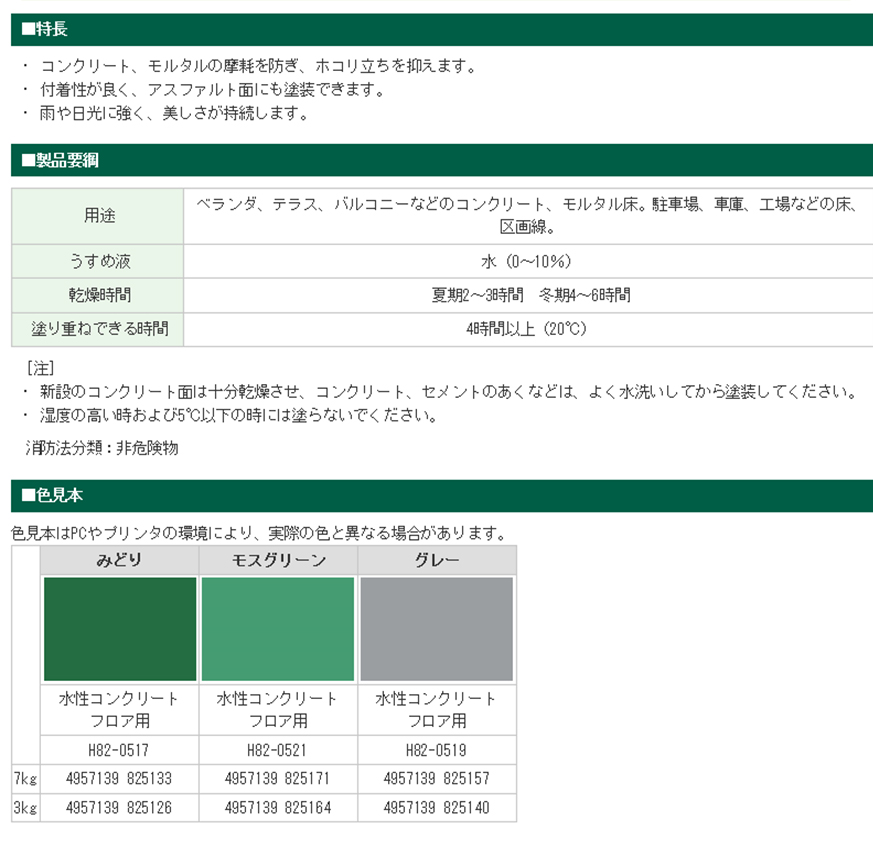Image resolution: width=873 pixels, height=846 pixels.
Task: Select JAN code 4957139 825133
Action: coord(120,778)
